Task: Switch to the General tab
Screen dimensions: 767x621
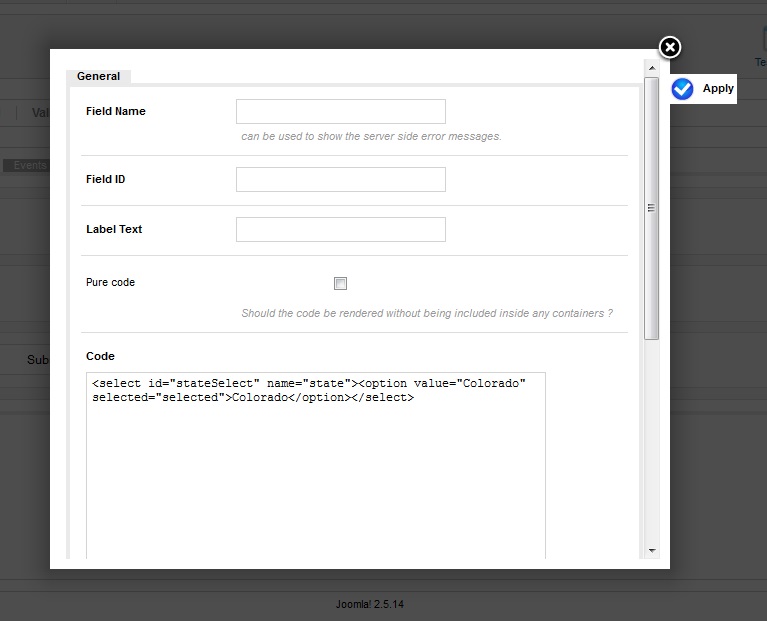Action: click(x=98, y=76)
